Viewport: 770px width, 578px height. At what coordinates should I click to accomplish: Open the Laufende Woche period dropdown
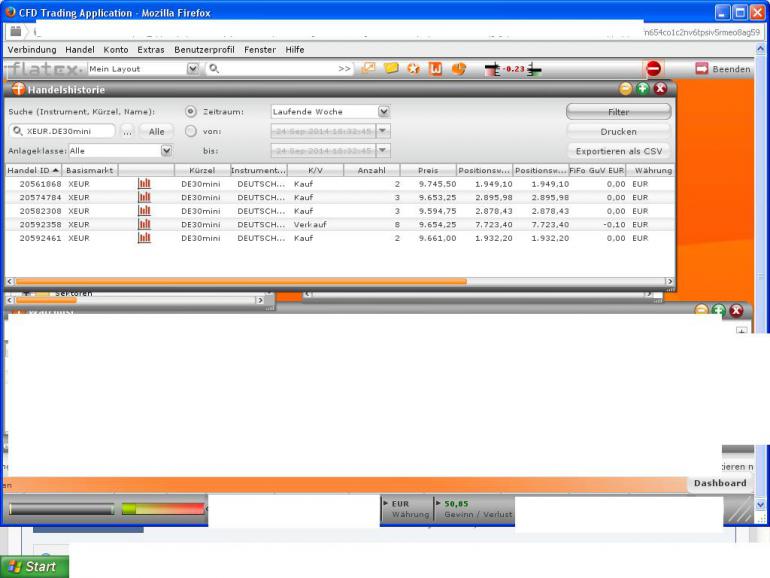pos(384,111)
